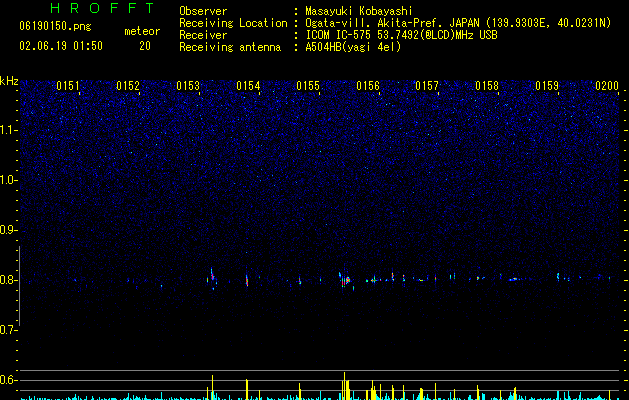Screen dimensions: 629x400
Task: Select the file name 06190150.png
Action: 55,26
